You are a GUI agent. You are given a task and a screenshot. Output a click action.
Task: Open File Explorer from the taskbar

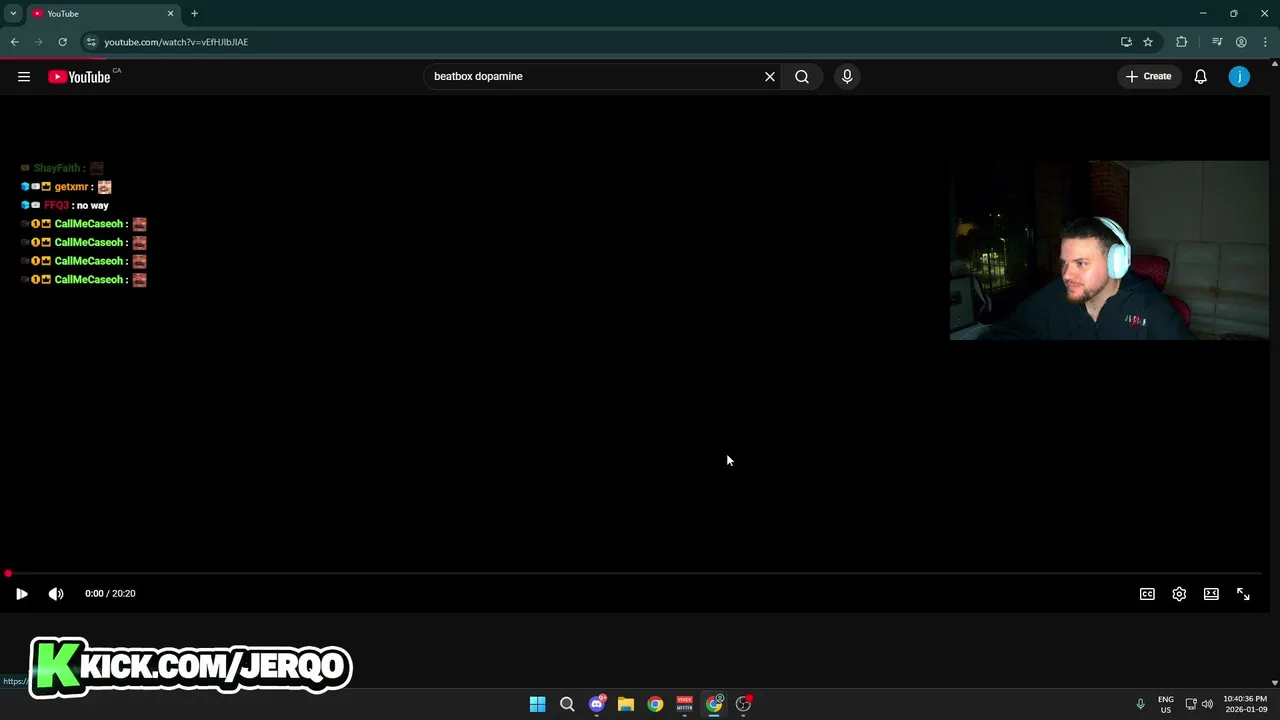tap(626, 704)
